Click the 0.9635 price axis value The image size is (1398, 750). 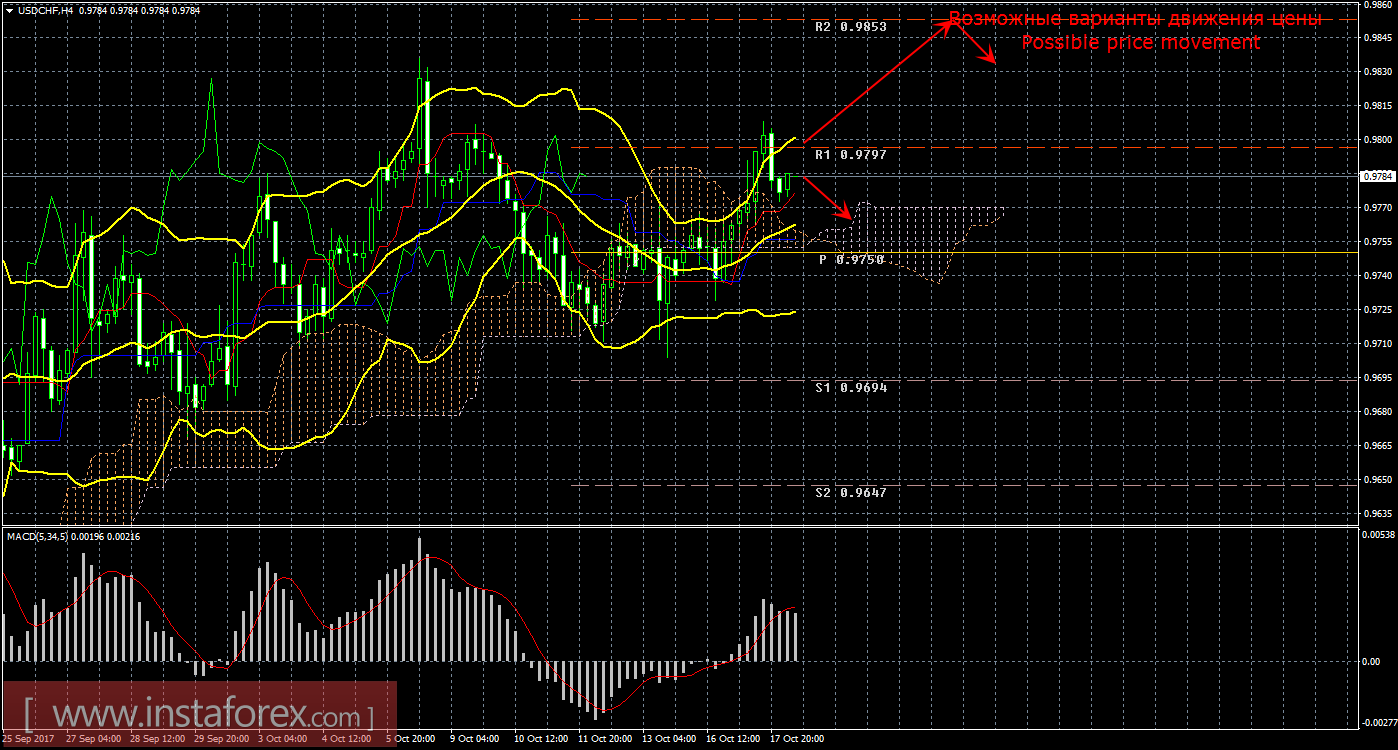(x=1377, y=514)
